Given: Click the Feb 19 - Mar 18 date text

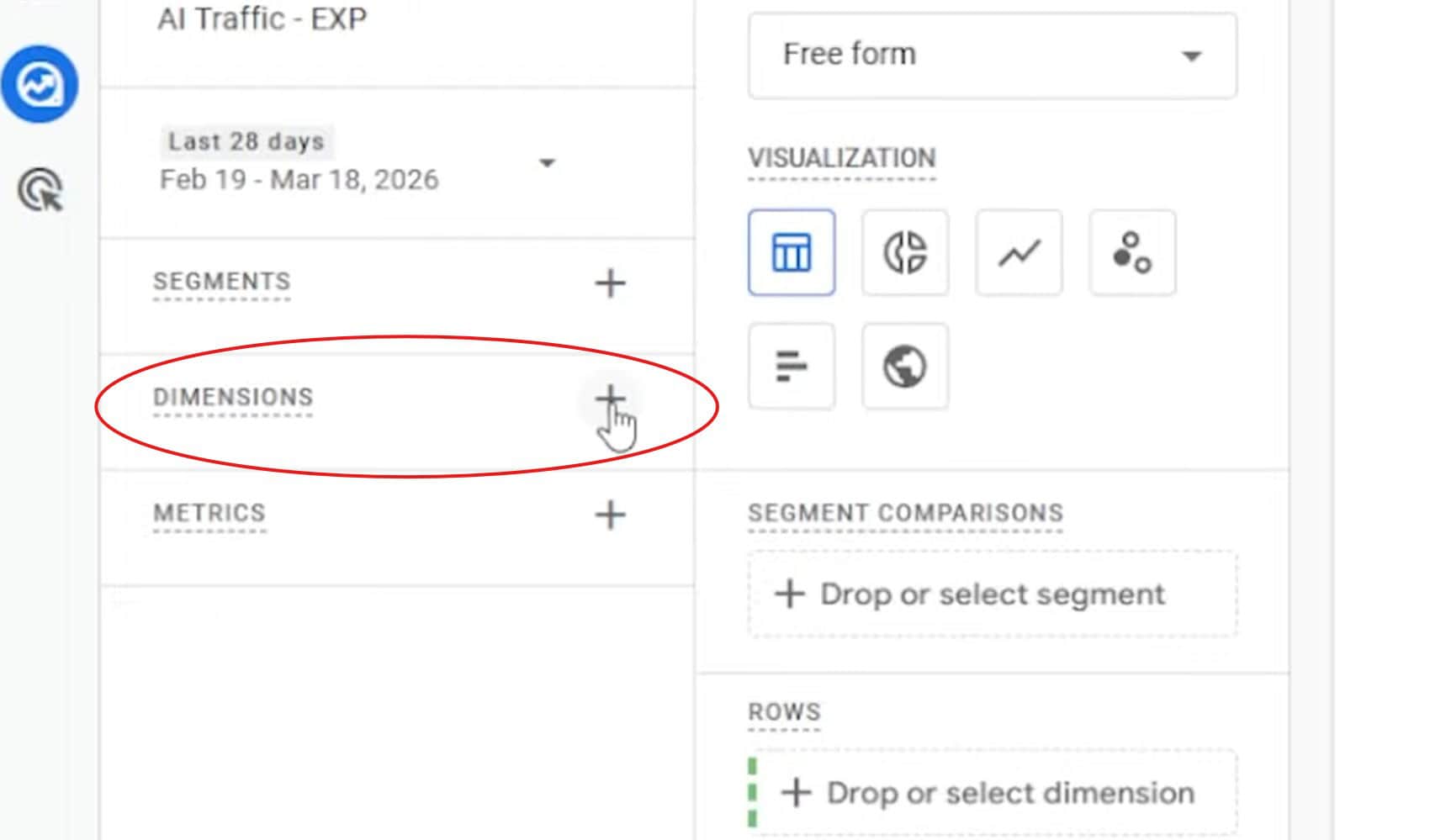Looking at the screenshot, I should click(x=298, y=178).
